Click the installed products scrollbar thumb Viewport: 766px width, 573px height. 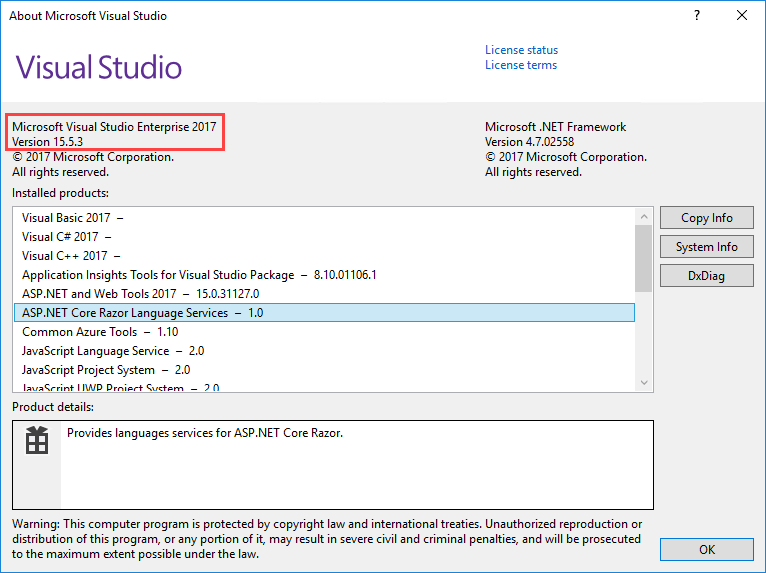click(x=644, y=258)
